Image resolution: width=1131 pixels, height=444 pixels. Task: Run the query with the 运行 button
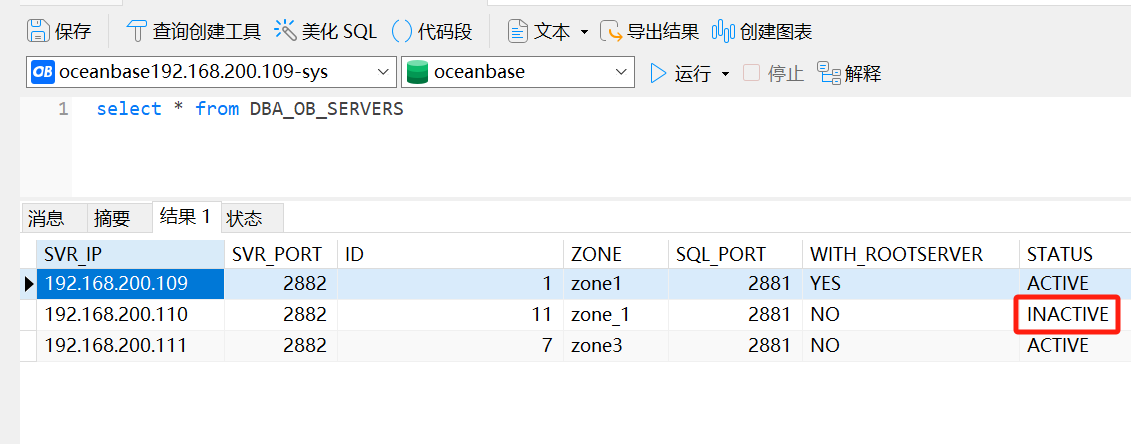pyautogui.click(x=680, y=73)
